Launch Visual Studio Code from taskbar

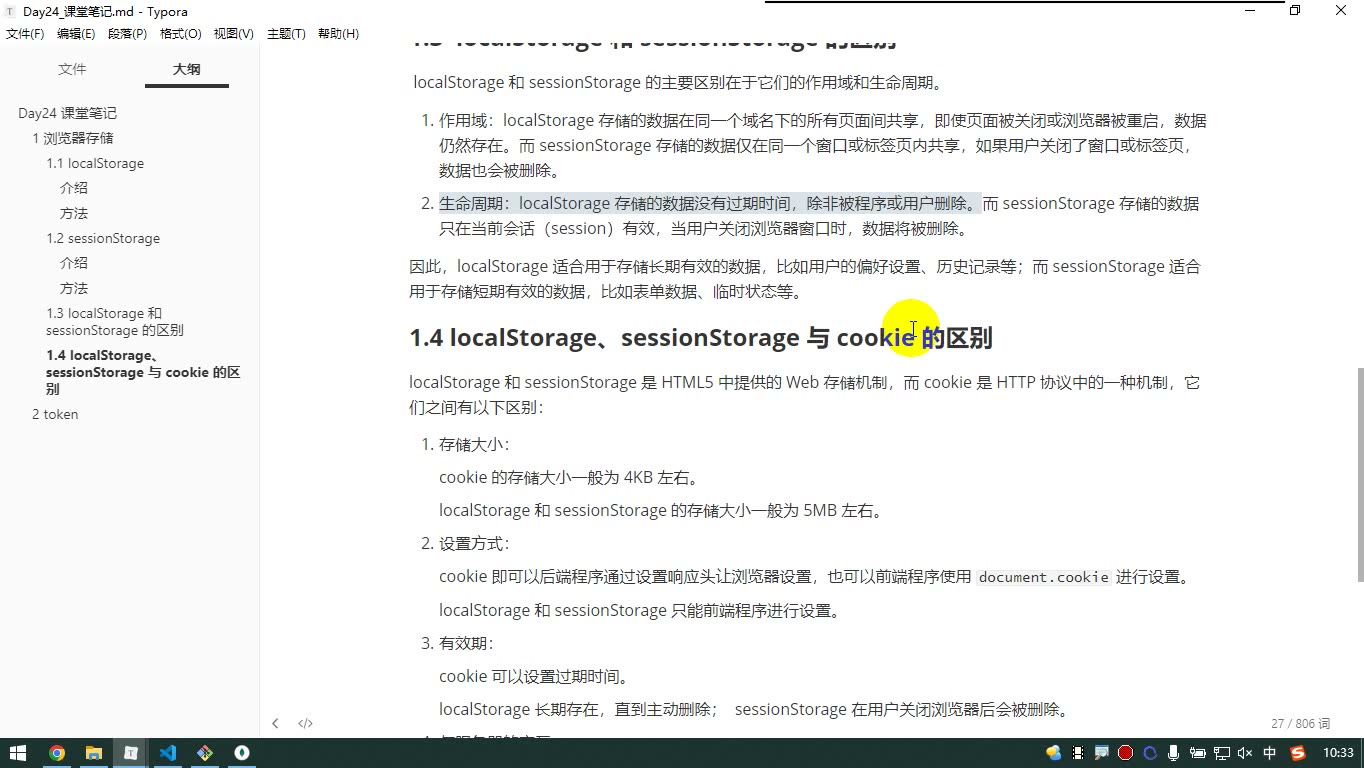[168, 753]
